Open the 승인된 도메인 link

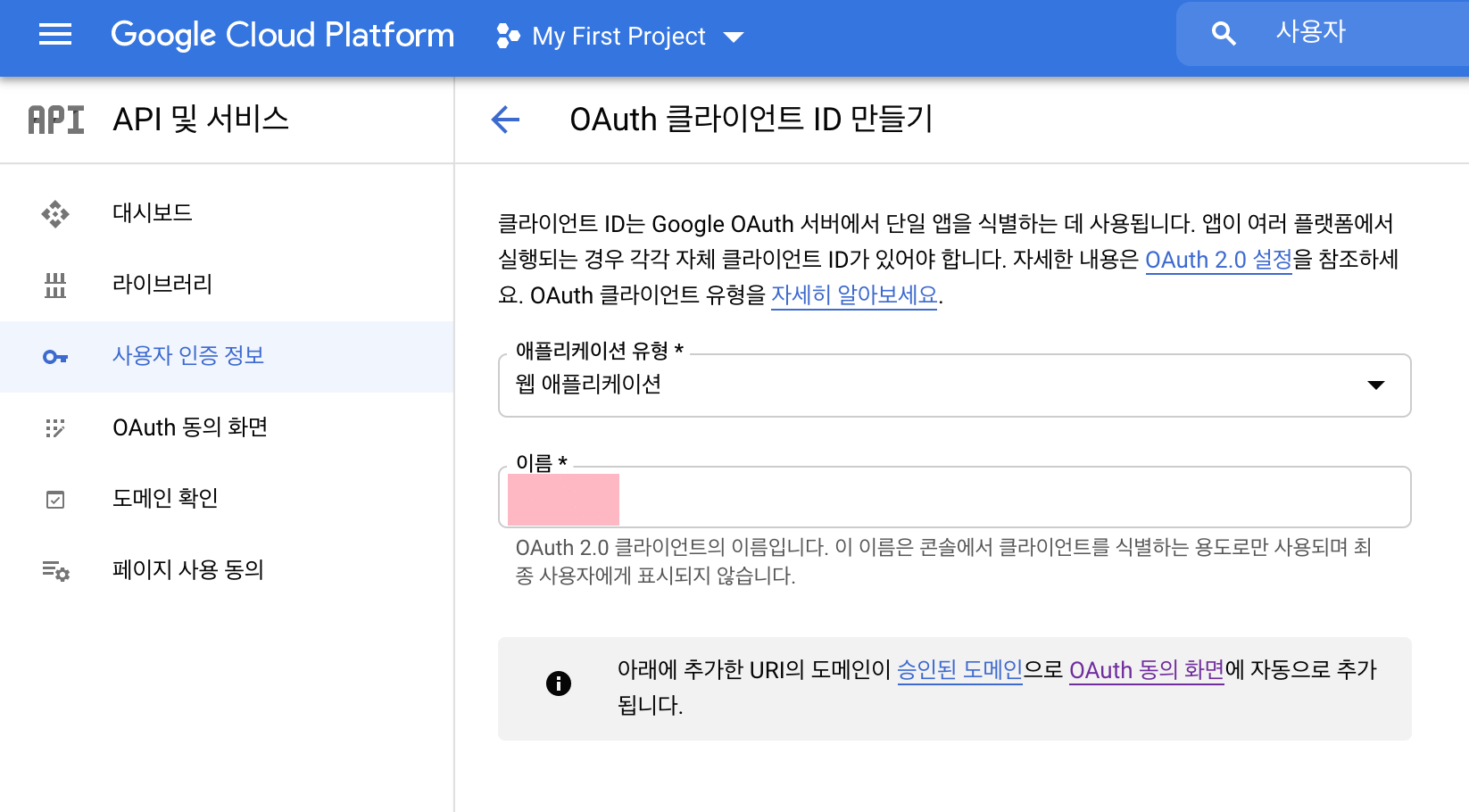tap(959, 670)
